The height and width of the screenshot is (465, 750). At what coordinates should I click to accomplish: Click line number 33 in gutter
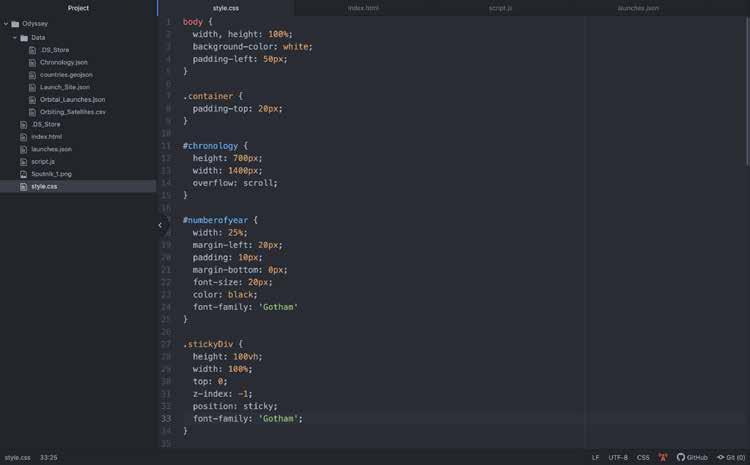[165, 419]
